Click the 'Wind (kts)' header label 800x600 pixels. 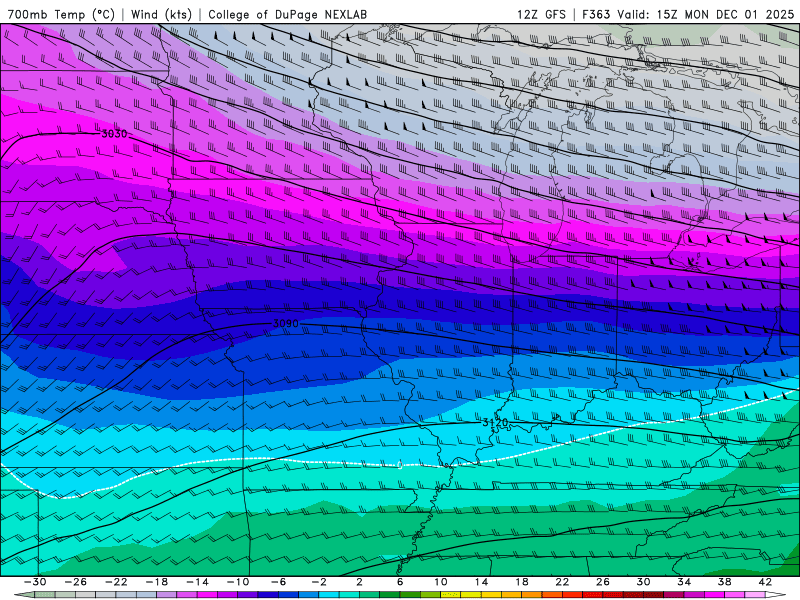[161, 14]
